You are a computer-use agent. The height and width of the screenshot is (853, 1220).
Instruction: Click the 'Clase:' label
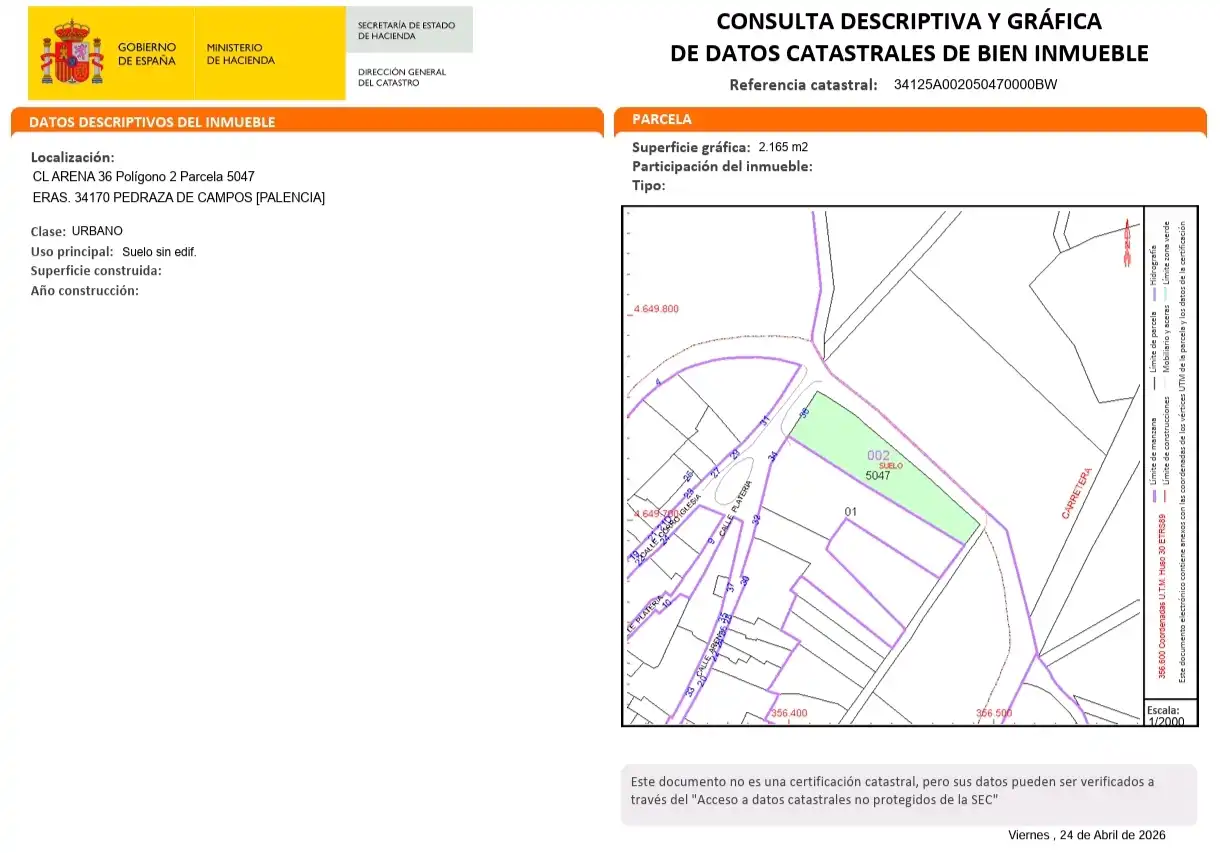click(48, 232)
